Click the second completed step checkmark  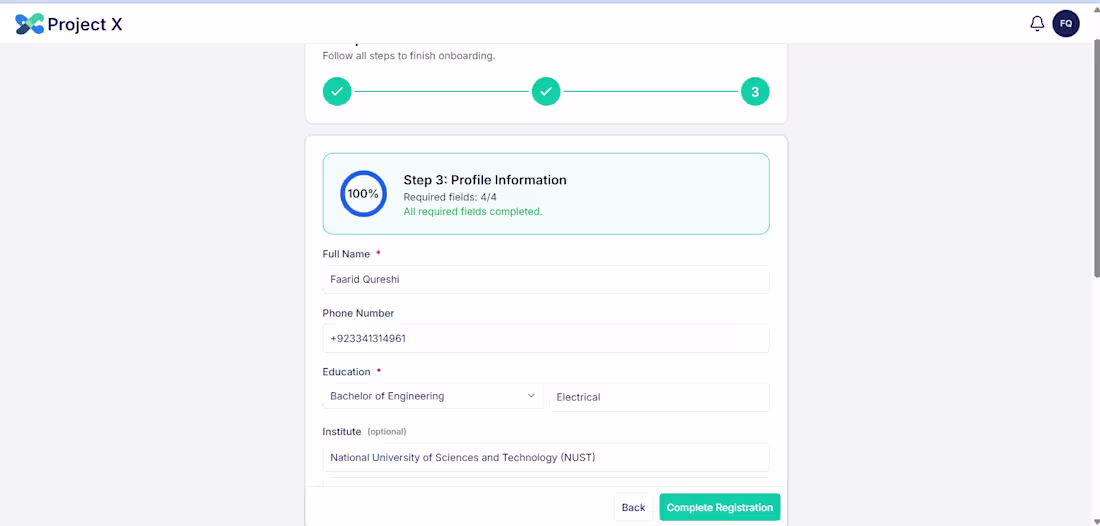[x=546, y=92]
